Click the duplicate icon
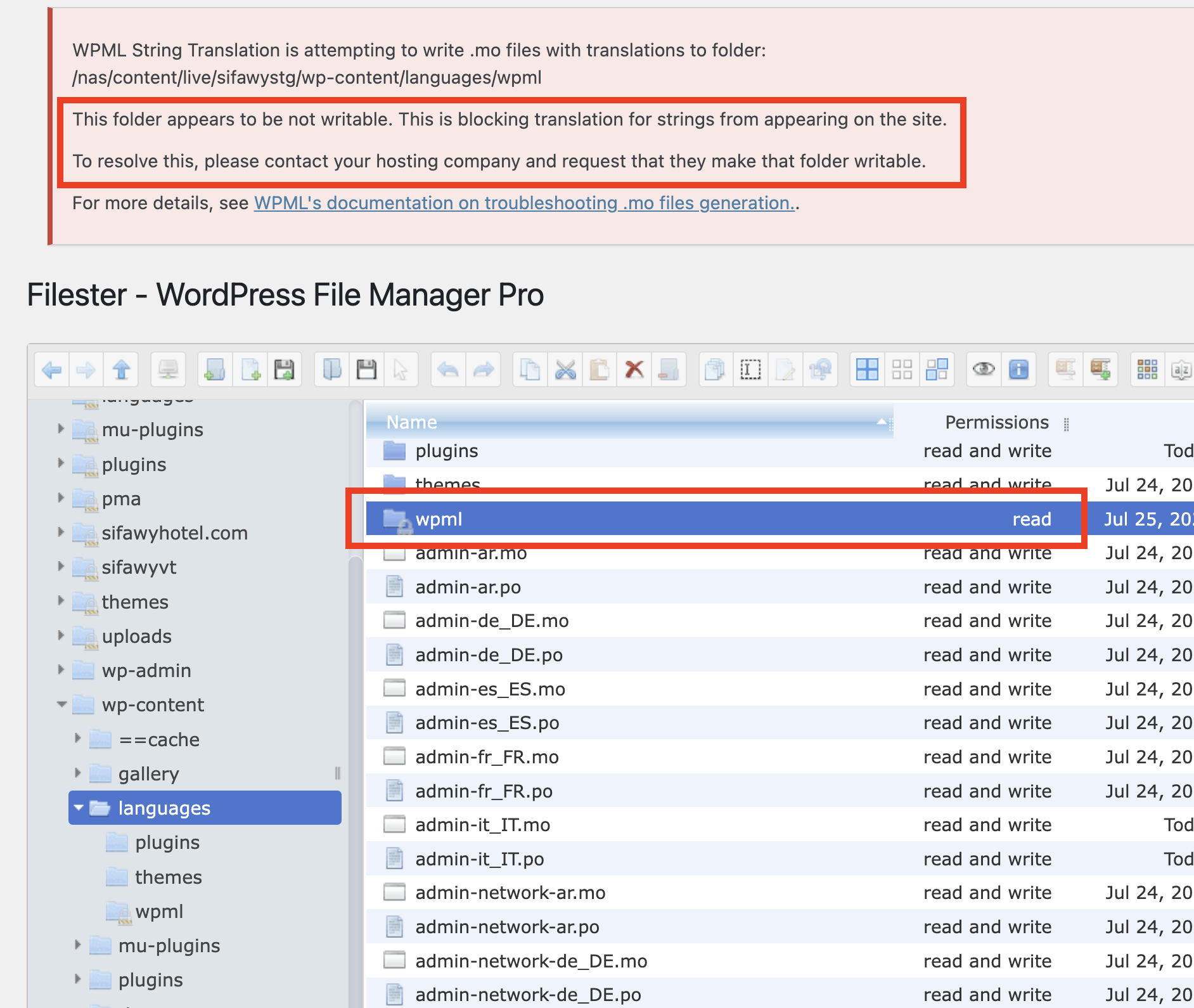This screenshot has width=1194, height=1008. click(x=716, y=369)
